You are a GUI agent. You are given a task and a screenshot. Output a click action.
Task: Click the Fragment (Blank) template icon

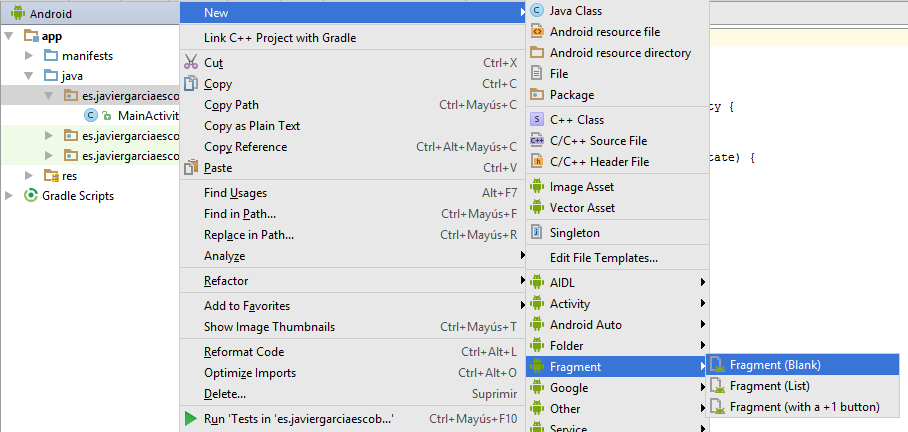(x=717, y=365)
